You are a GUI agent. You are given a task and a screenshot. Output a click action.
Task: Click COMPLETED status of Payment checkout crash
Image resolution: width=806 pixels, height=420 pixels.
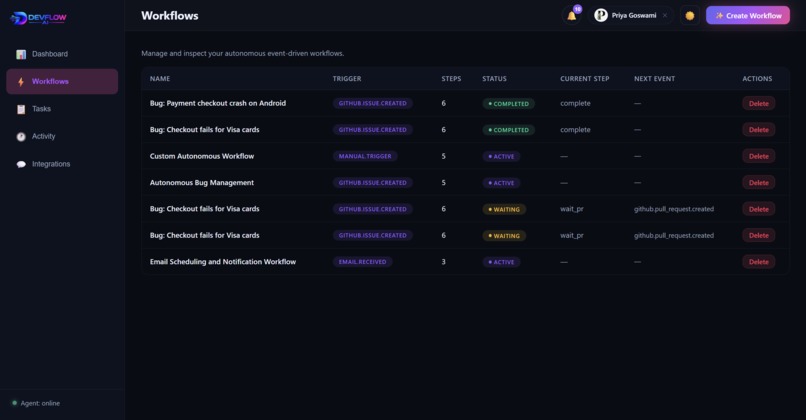tap(508, 103)
